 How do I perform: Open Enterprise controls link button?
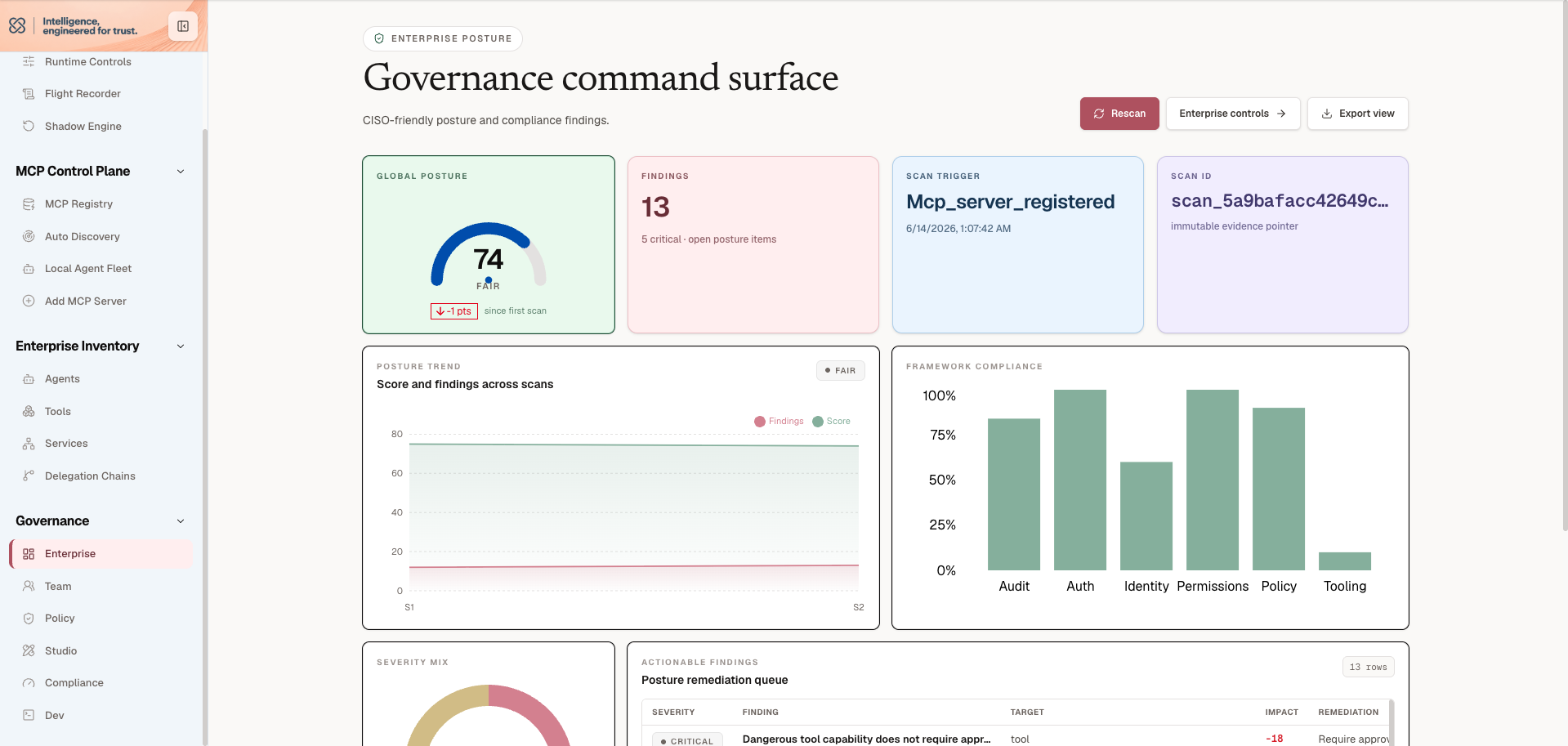[x=1232, y=114]
